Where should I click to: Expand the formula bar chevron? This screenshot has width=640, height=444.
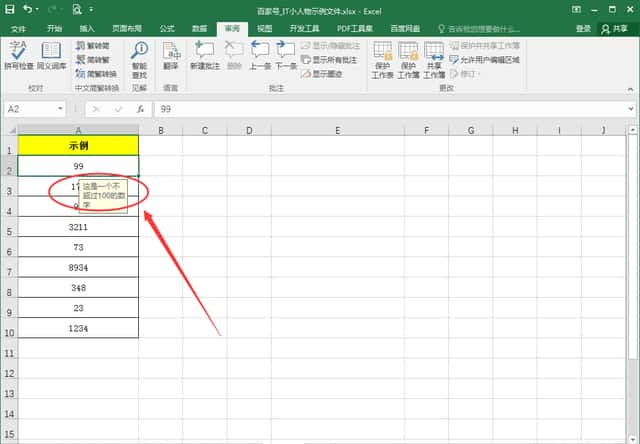click(x=631, y=109)
